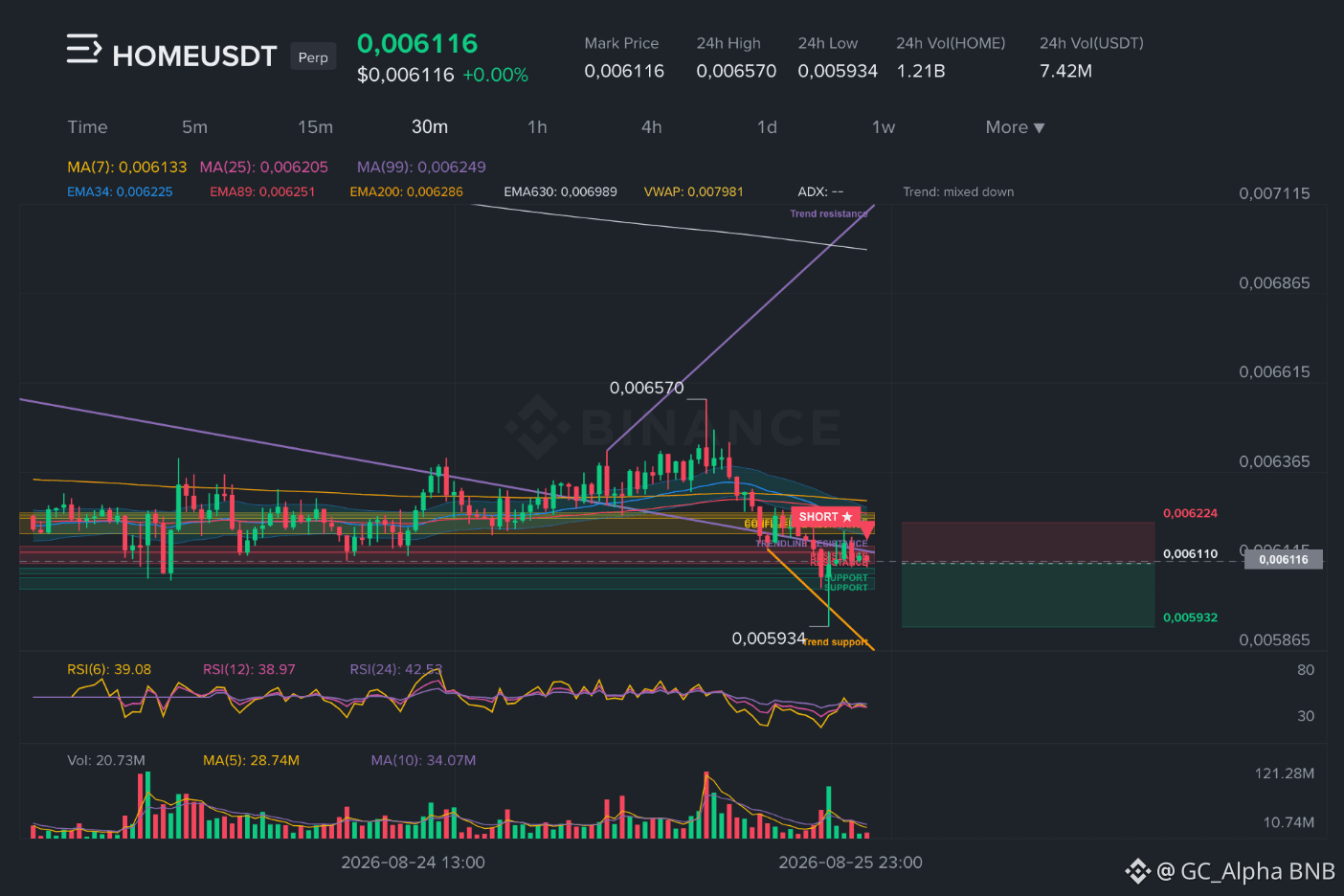Viewport: 1344px width, 896px height.
Task: Click the volume MA(10): 34.07M label
Action: [x=423, y=760]
